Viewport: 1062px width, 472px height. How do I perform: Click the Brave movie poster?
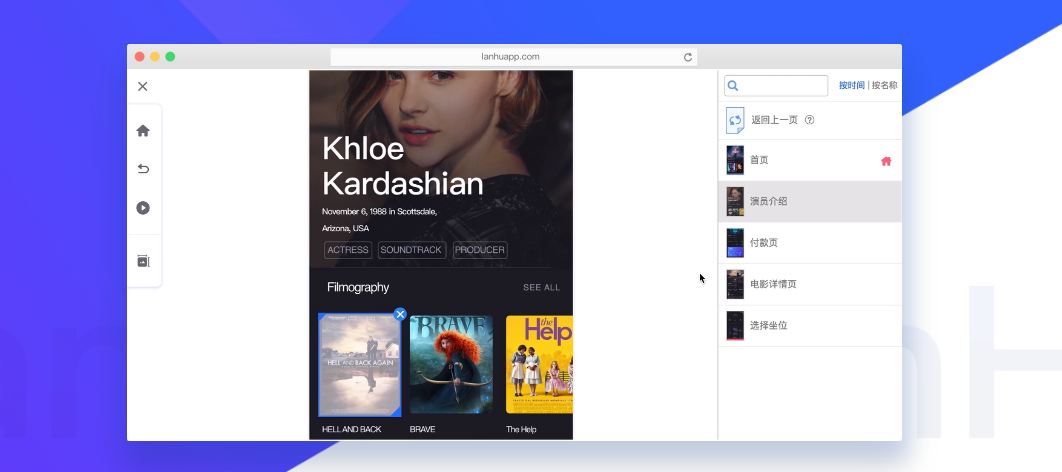451,364
